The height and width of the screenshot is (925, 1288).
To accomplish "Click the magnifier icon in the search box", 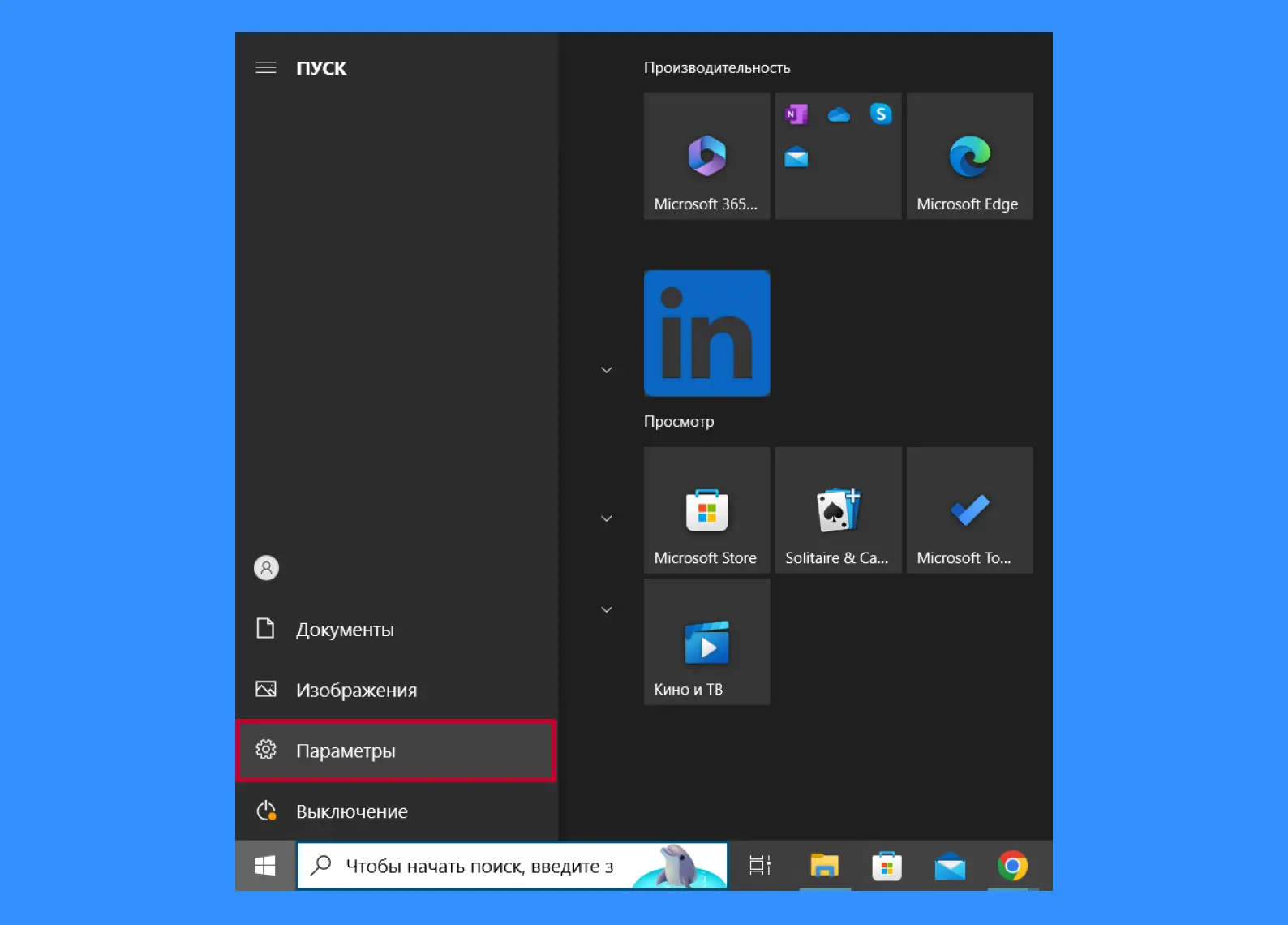I will pyautogui.click(x=321, y=865).
